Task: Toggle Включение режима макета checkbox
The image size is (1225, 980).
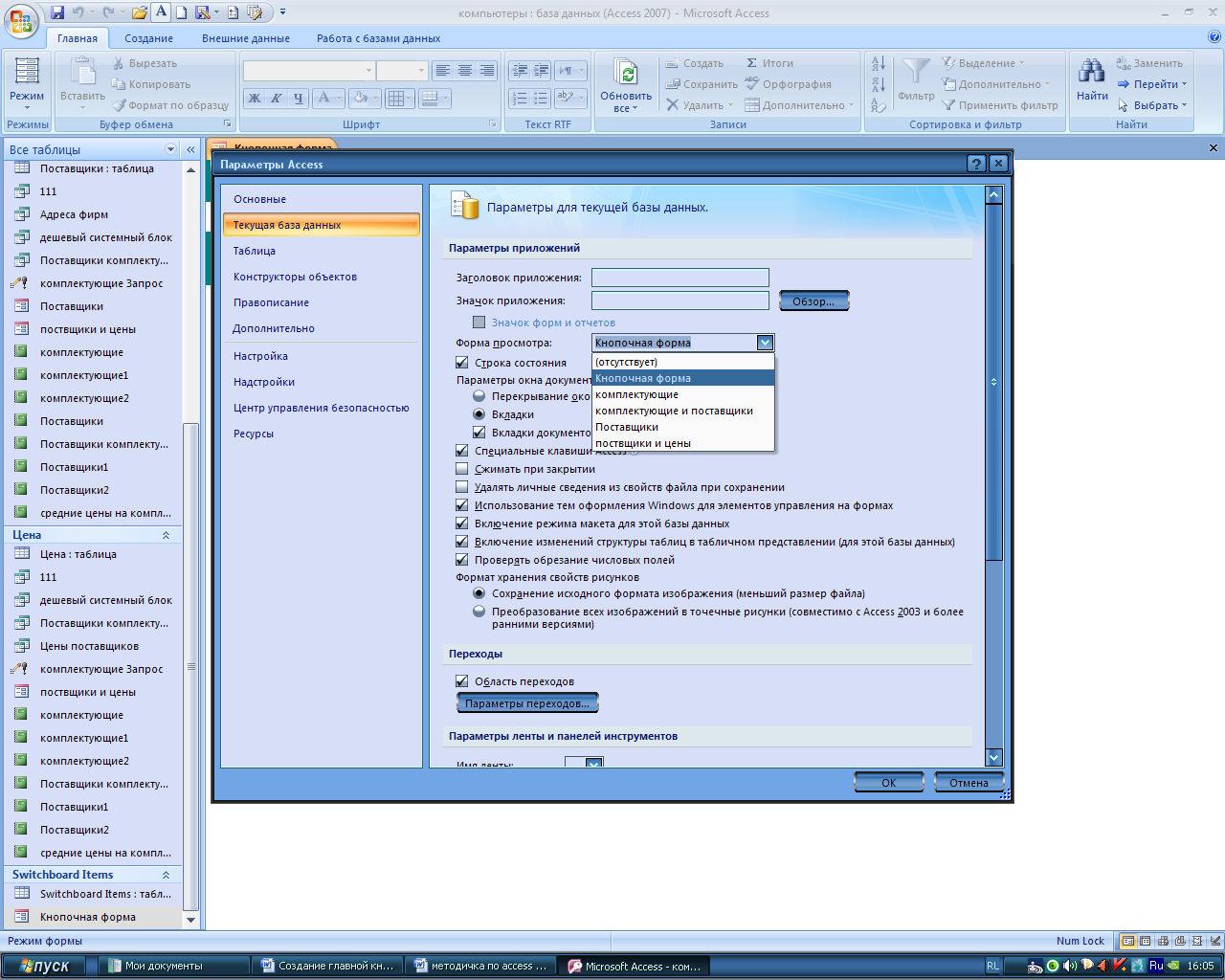Action: [x=462, y=523]
